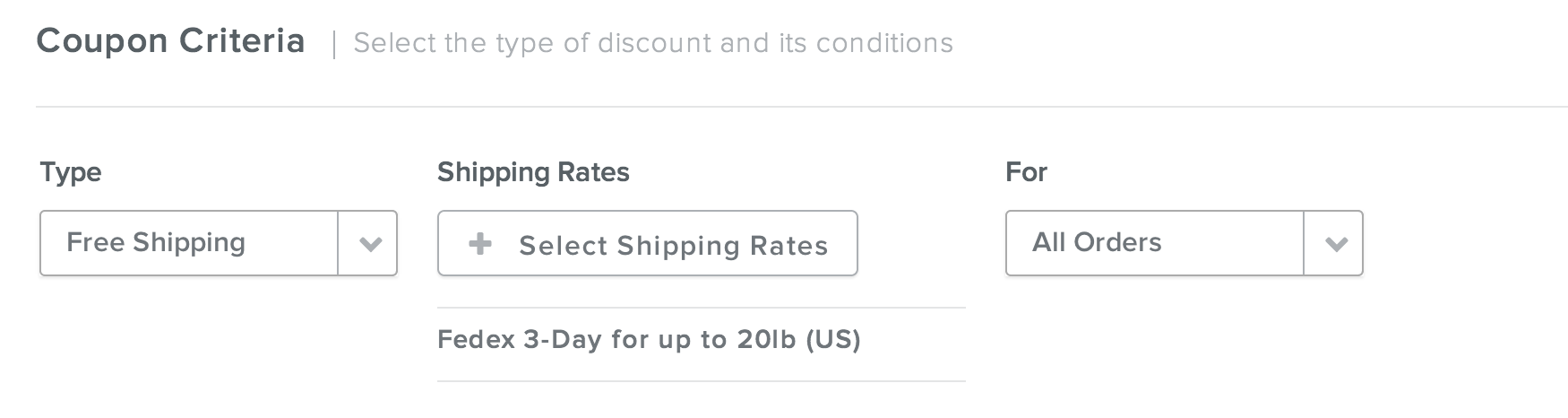
Task: Select the Fedex 3-Day for up to 20lb row
Action: [x=649, y=340]
